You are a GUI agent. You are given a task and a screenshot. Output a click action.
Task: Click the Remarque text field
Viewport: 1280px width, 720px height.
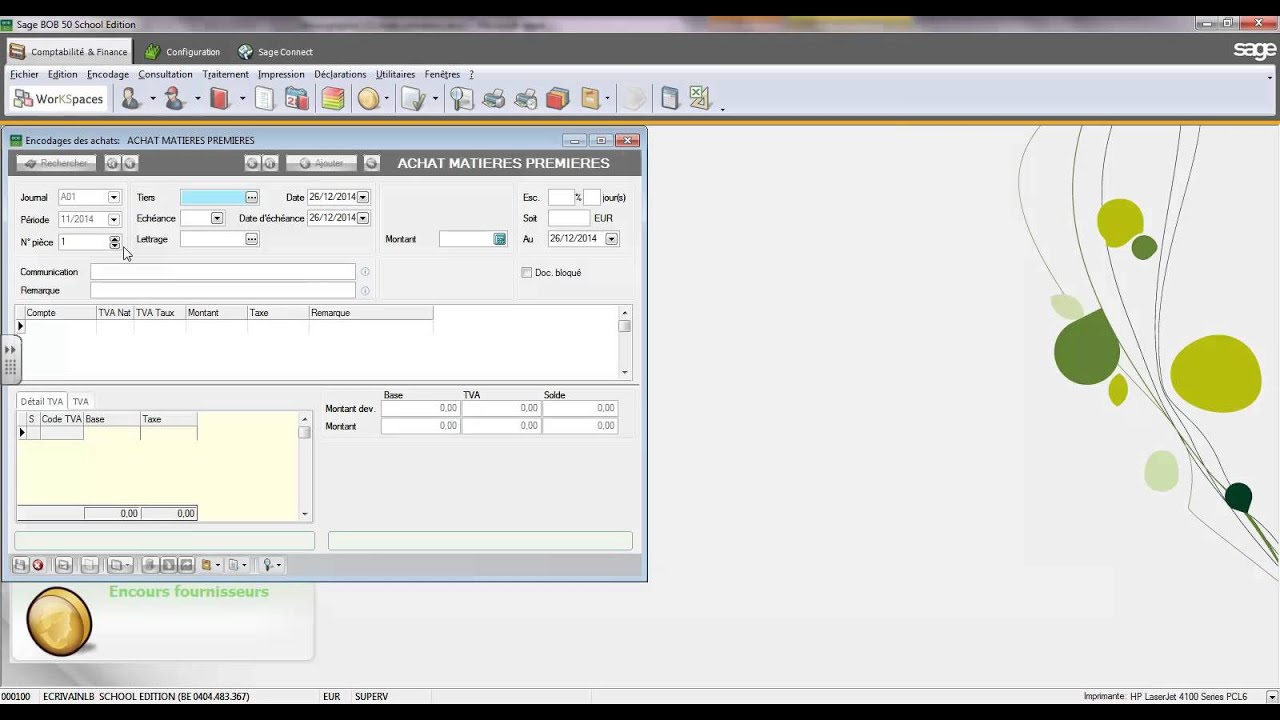pyautogui.click(x=223, y=291)
